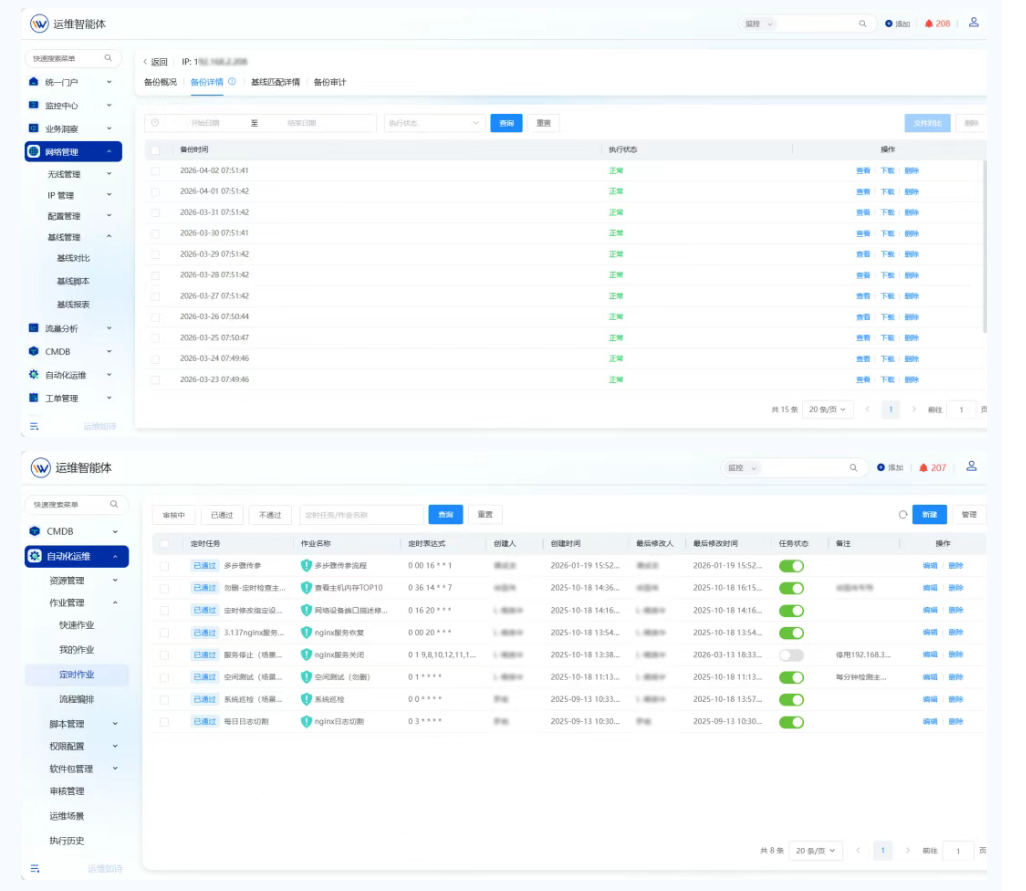Disable the task switch for 系统巡检 job
Viewport: 1026px width, 891px height.
(x=791, y=699)
